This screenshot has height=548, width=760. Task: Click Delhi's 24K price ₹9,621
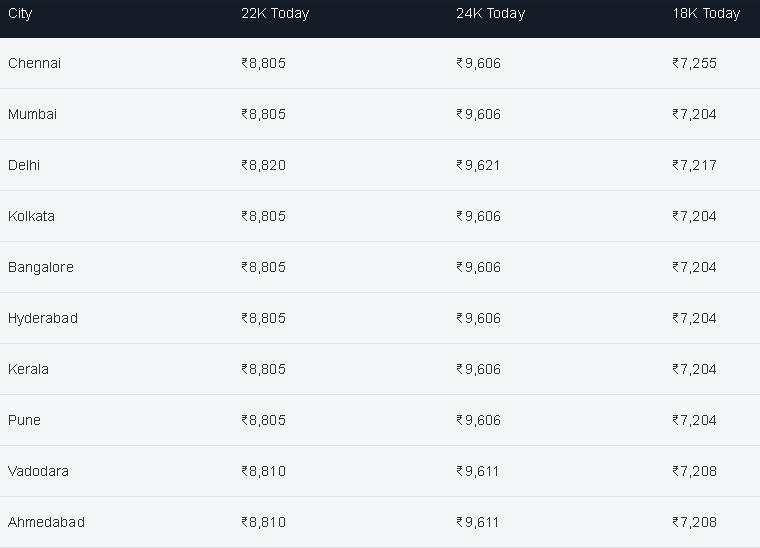(478, 165)
